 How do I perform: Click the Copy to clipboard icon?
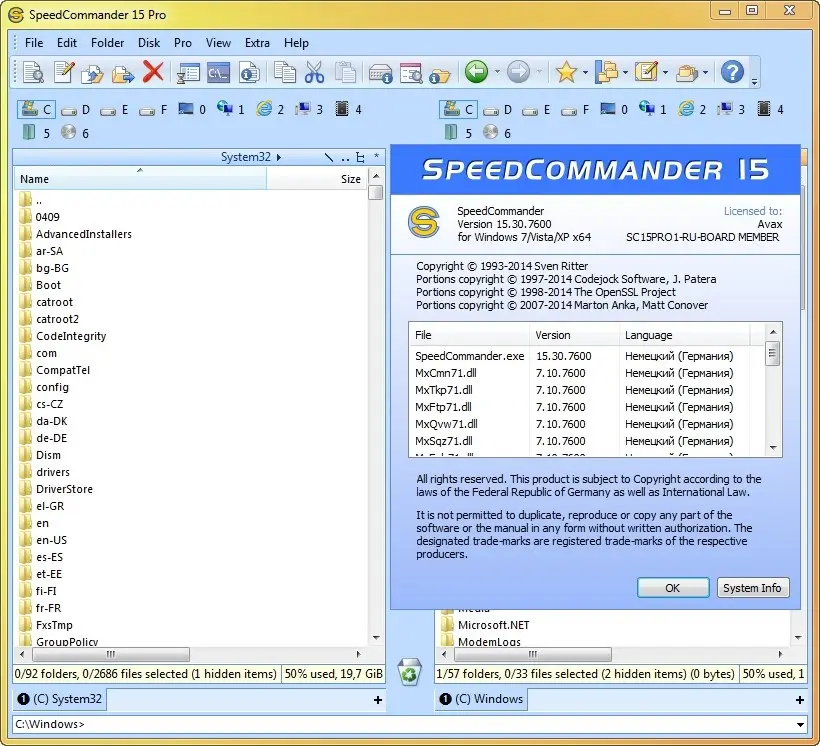[284, 72]
